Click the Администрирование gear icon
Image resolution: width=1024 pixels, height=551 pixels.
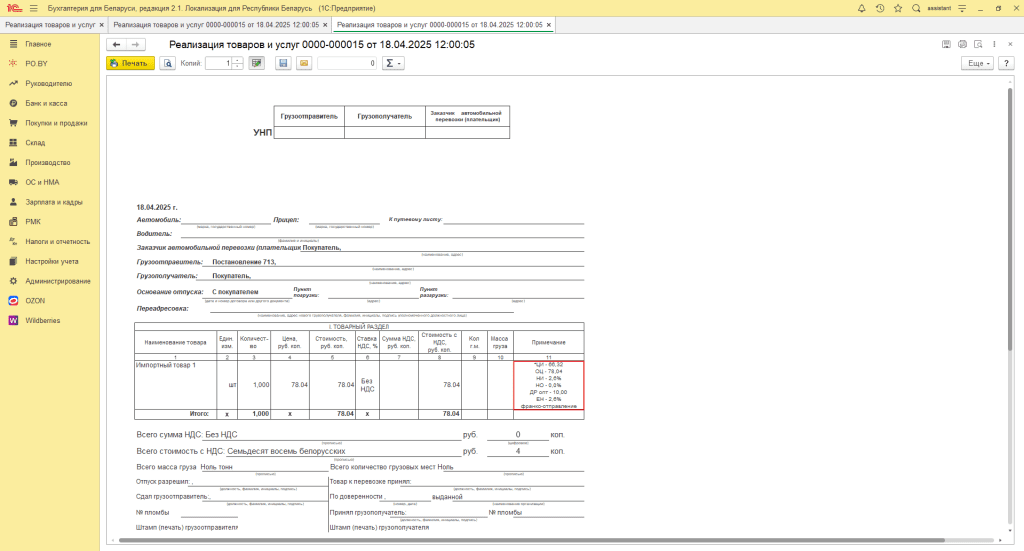13,281
